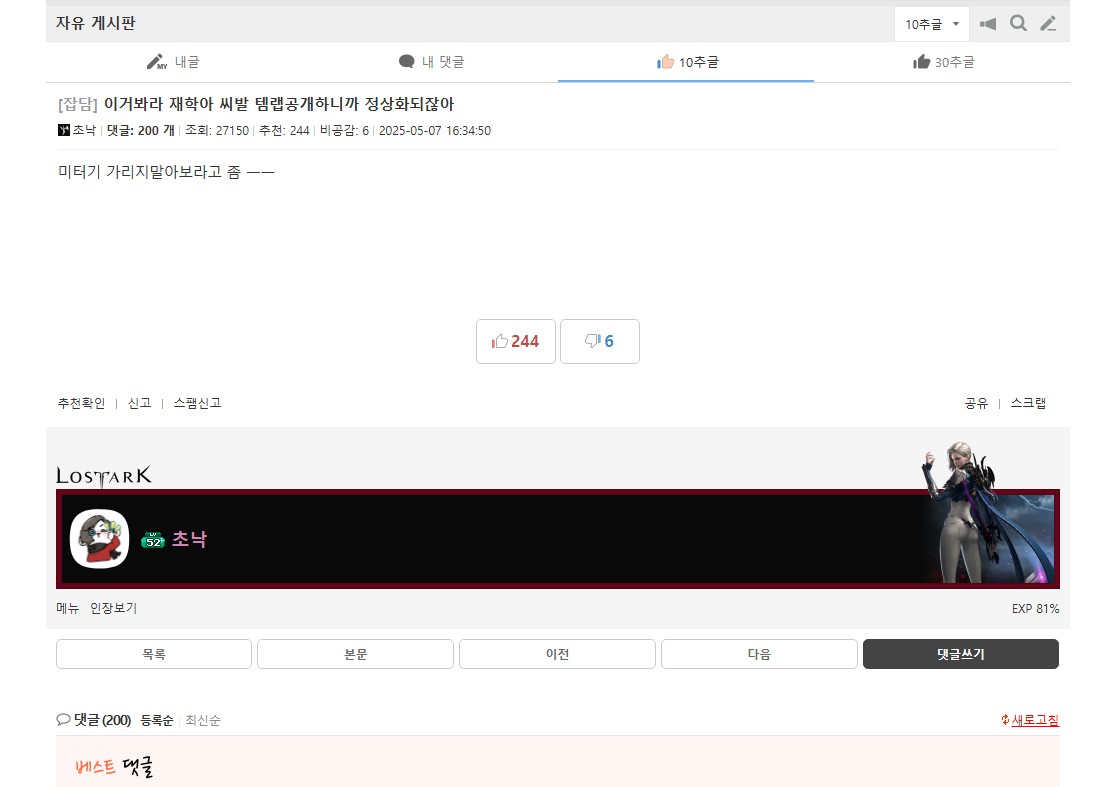The width and height of the screenshot is (1105, 787).
Task: Click the post body text 미터기 가리지말아보라고
Action: click(166, 171)
